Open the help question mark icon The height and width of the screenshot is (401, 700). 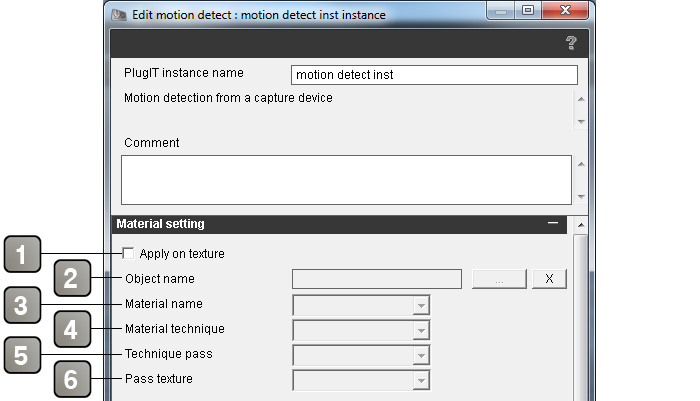[571, 43]
